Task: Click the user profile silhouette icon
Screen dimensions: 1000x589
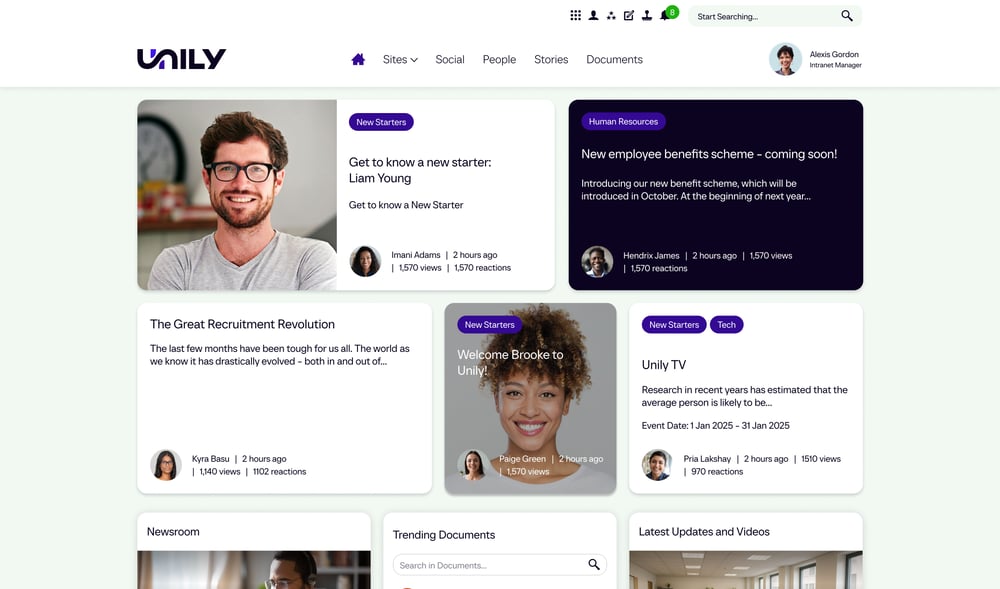Action: pyautogui.click(x=593, y=15)
